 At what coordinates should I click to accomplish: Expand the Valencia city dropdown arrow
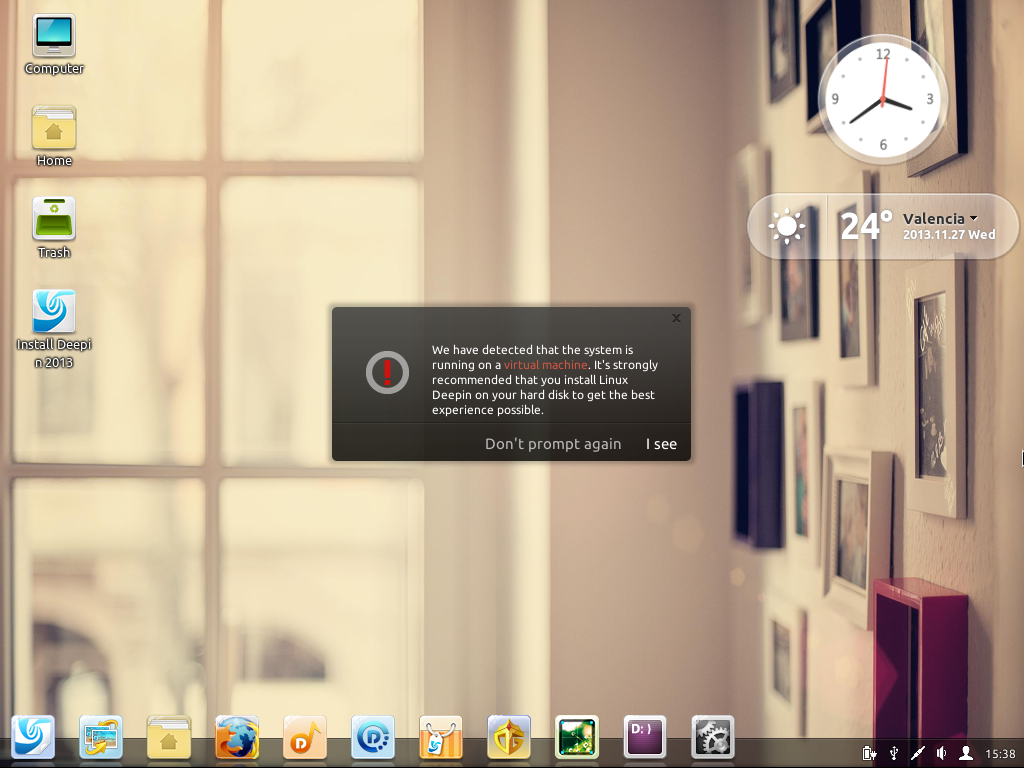point(974,218)
